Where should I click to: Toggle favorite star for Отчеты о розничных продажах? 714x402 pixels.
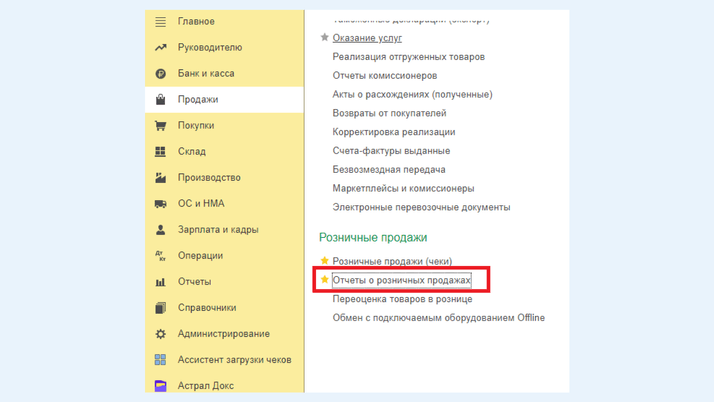coord(324,279)
